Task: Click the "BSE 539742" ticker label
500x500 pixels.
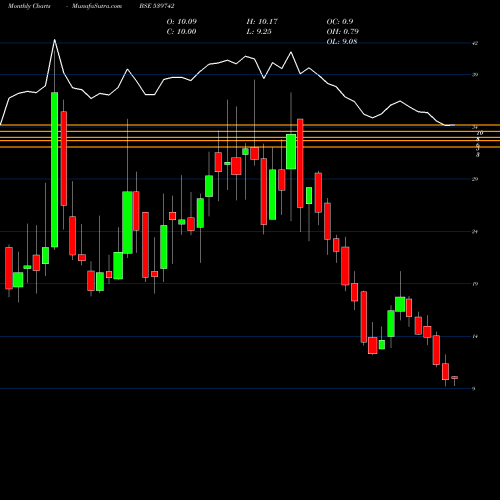Action: pos(157,6)
